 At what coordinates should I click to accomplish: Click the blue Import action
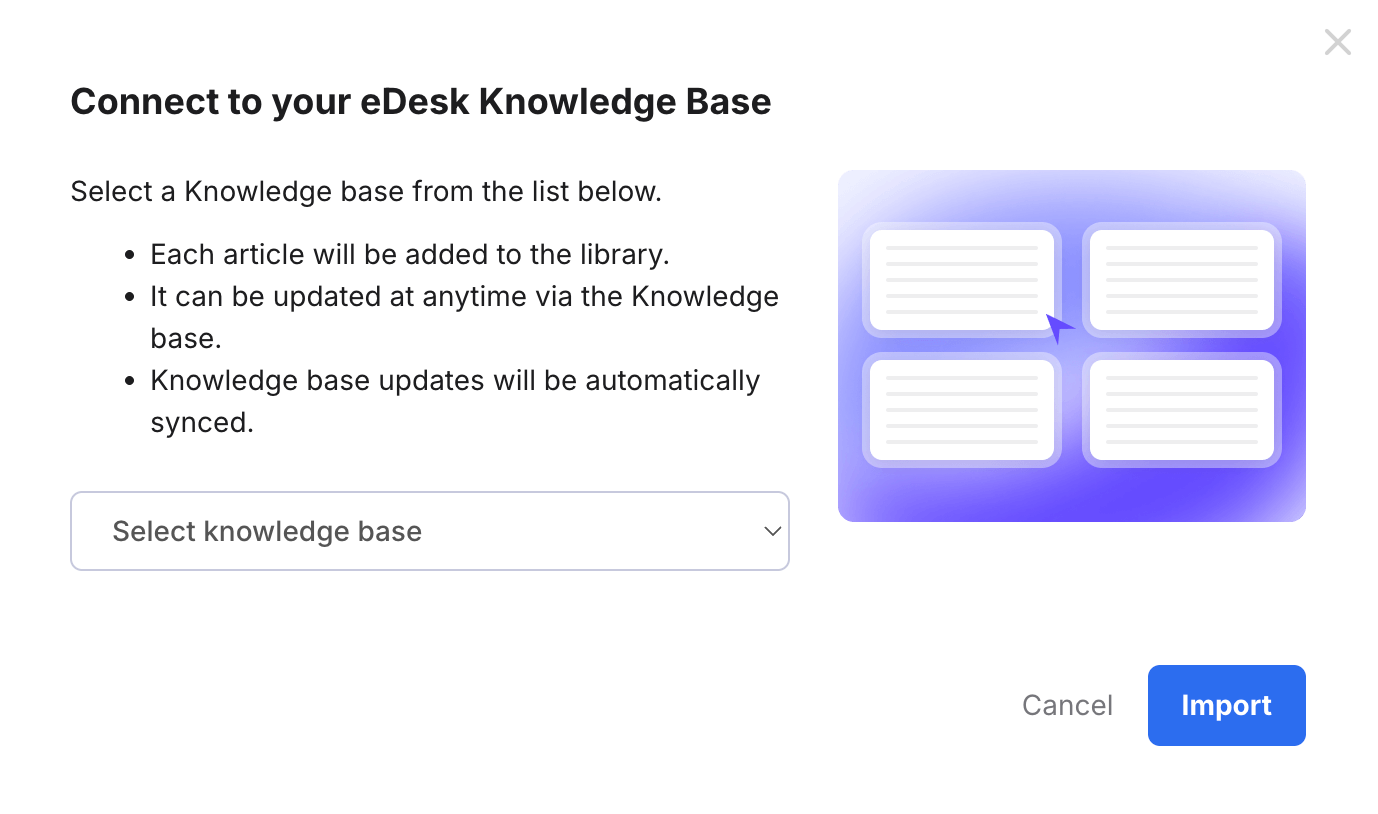tap(1226, 705)
